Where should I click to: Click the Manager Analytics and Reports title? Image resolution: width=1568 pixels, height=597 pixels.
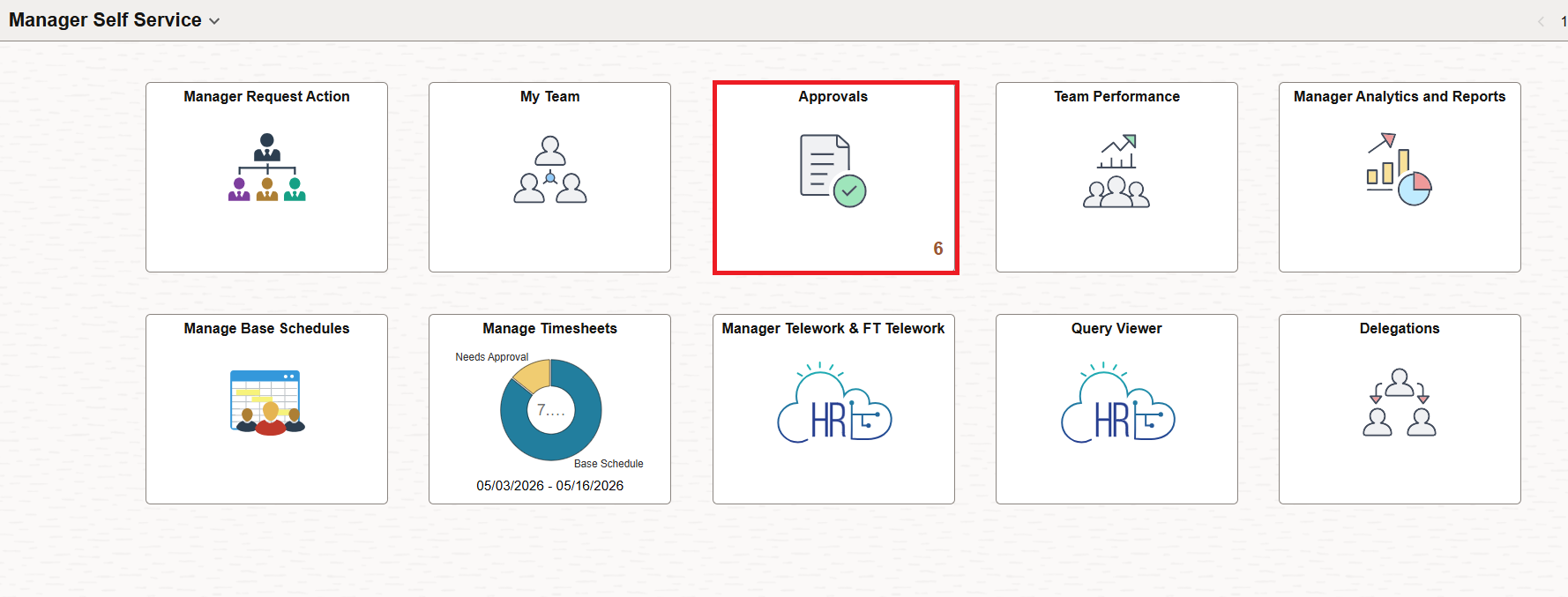click(x=1400, y=97)
